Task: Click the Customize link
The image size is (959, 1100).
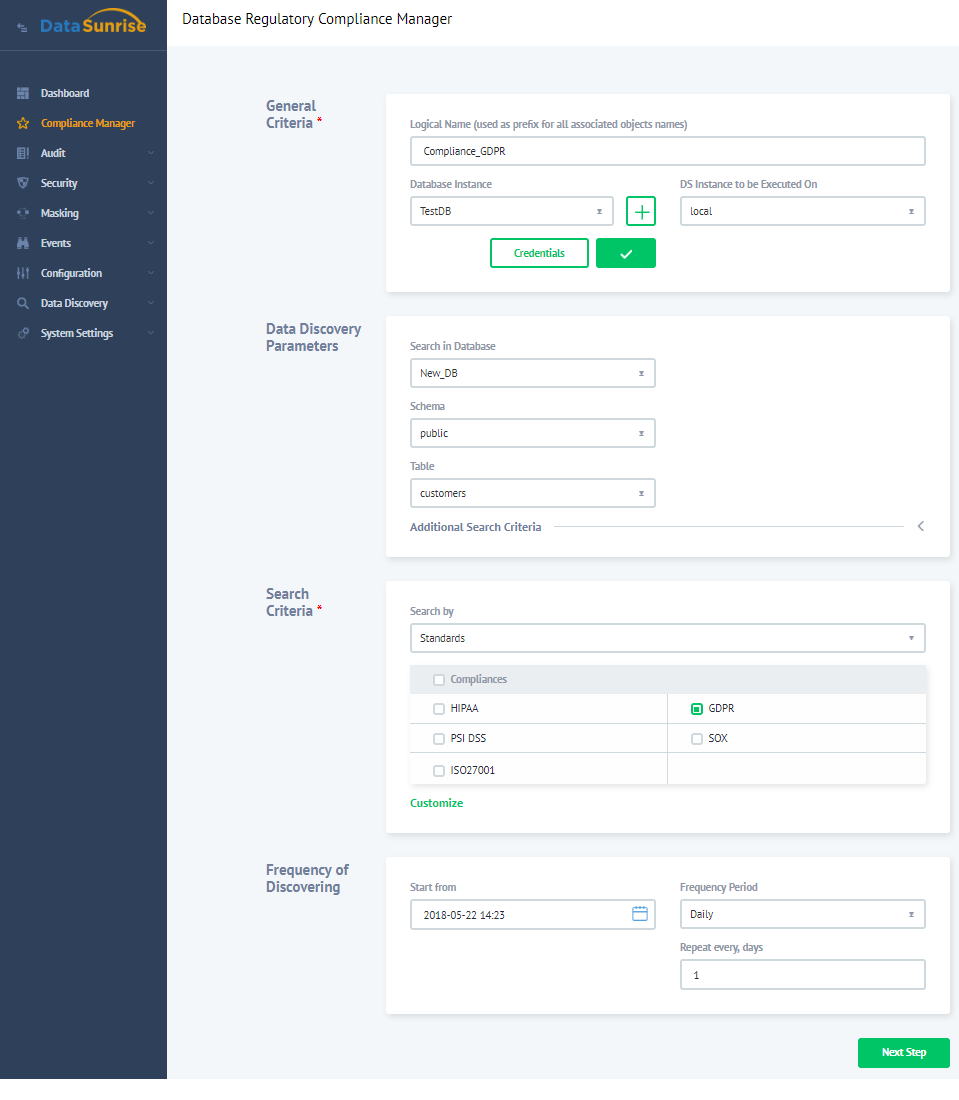Action: click(x=437, y=803)
